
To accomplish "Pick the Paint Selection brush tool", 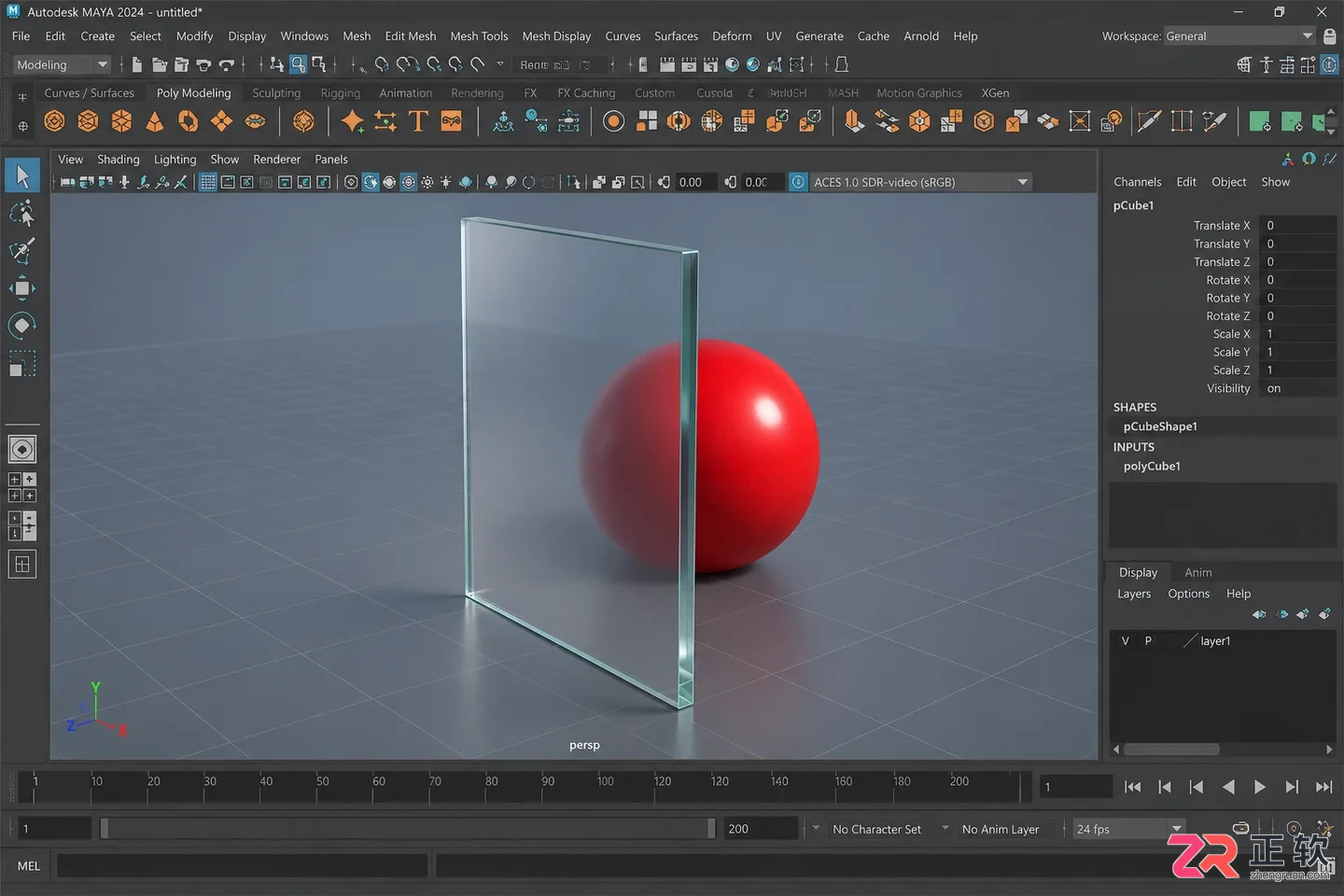I will pyautogui.click(x=22, y=250).
